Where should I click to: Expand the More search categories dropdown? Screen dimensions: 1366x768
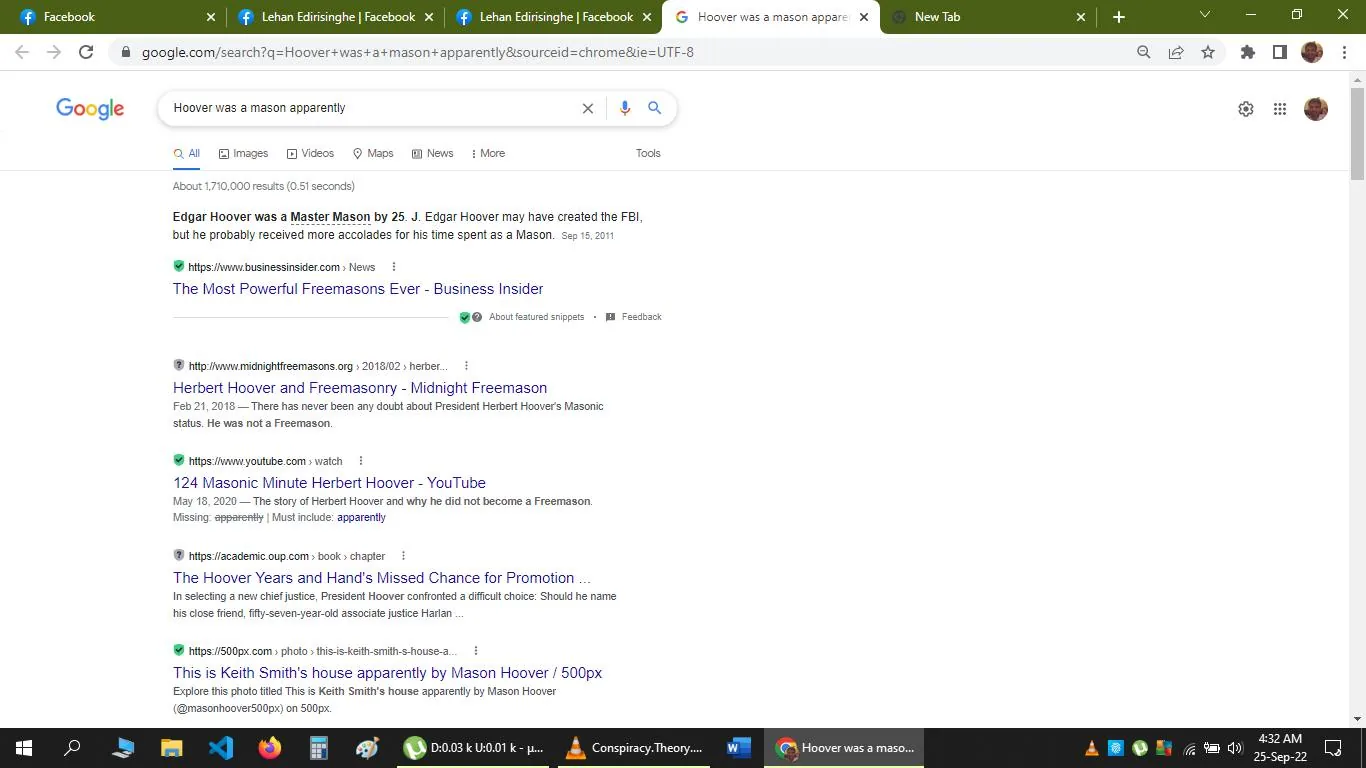click(x=488, y=153)
